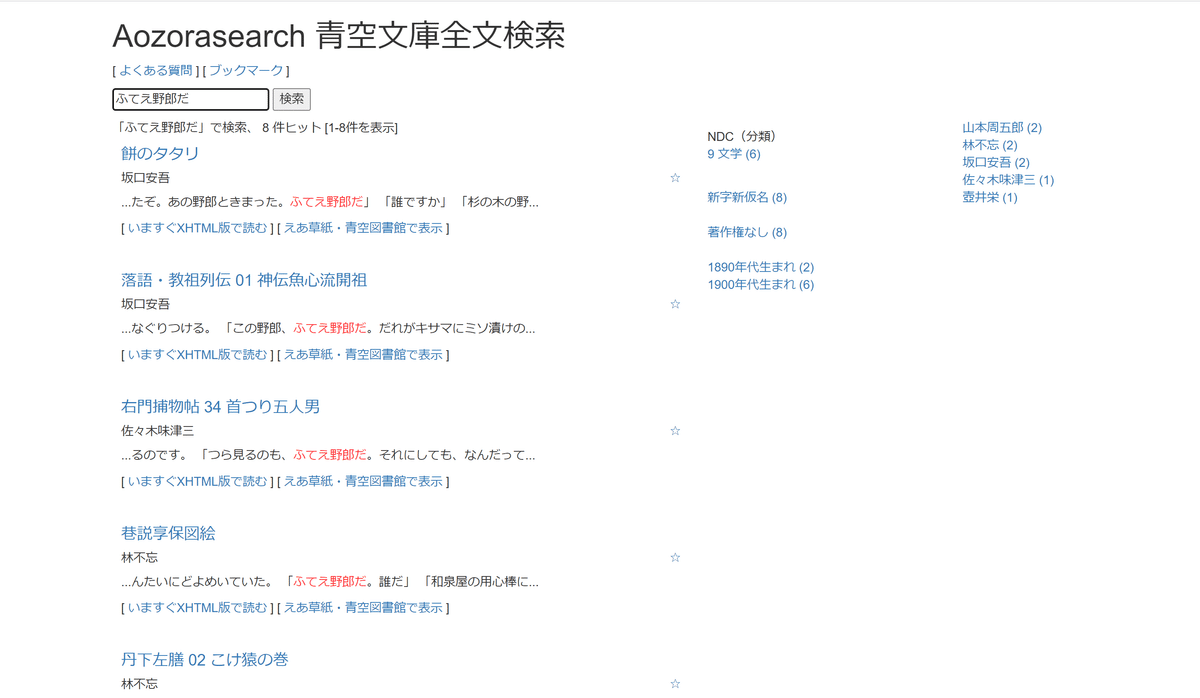Screen dimensions: 1200x698
Task: Filter by 新字新仮名 (8)
Action: [747, 198]
